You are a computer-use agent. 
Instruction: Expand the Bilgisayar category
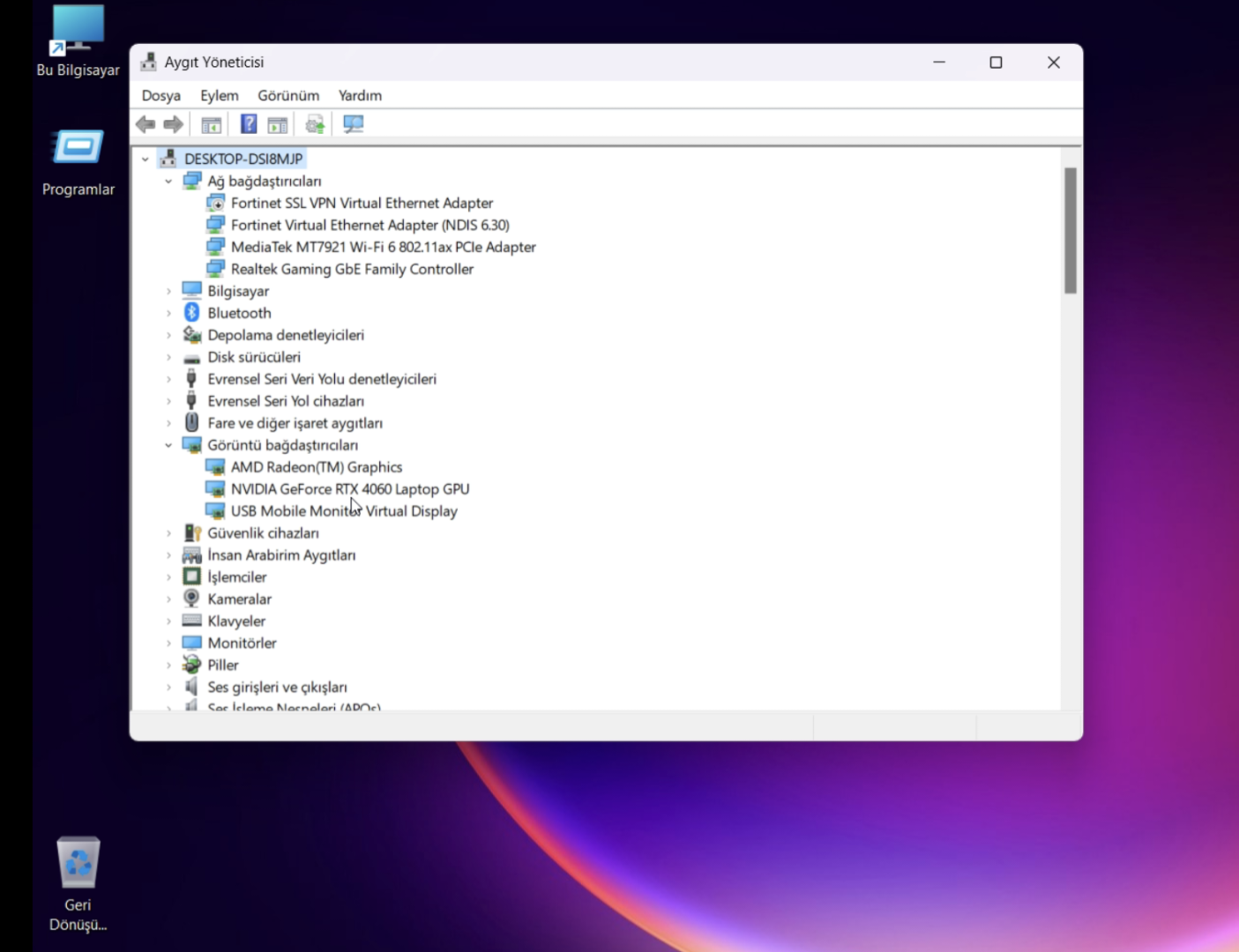pyautogui.click(x=168, y=291)
